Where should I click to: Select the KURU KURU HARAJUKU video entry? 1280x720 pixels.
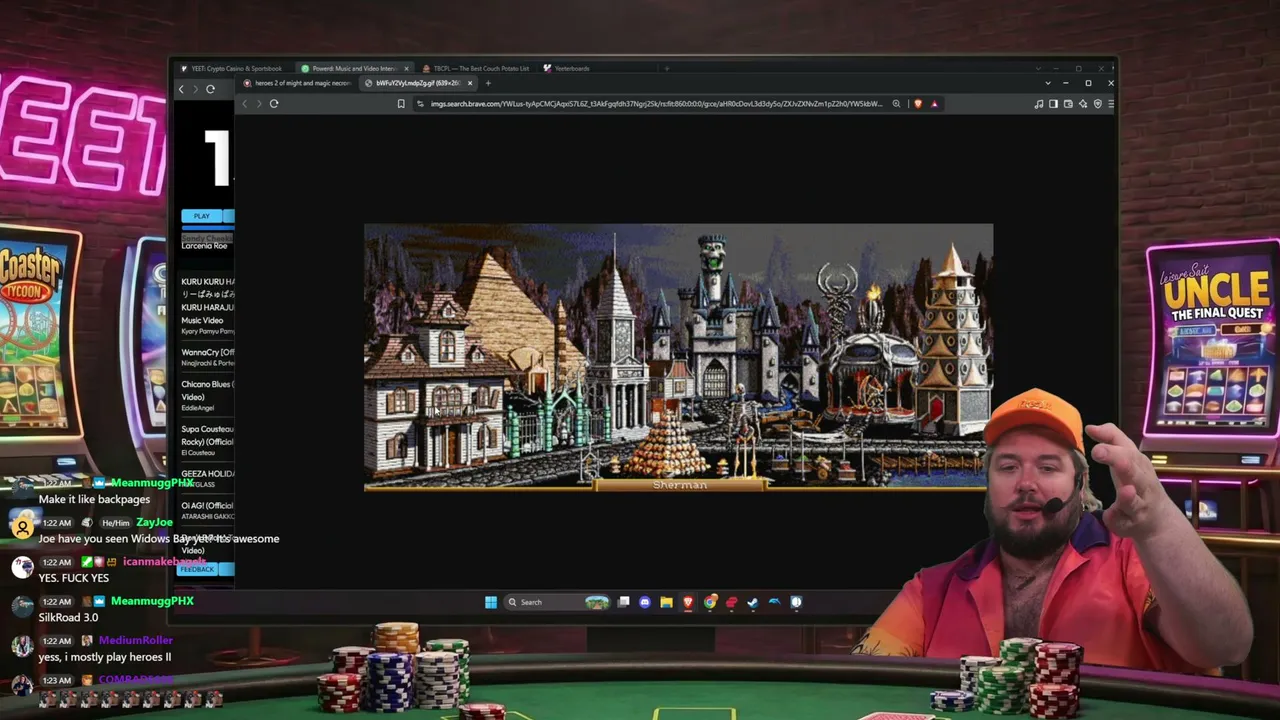tap(207, 306)
